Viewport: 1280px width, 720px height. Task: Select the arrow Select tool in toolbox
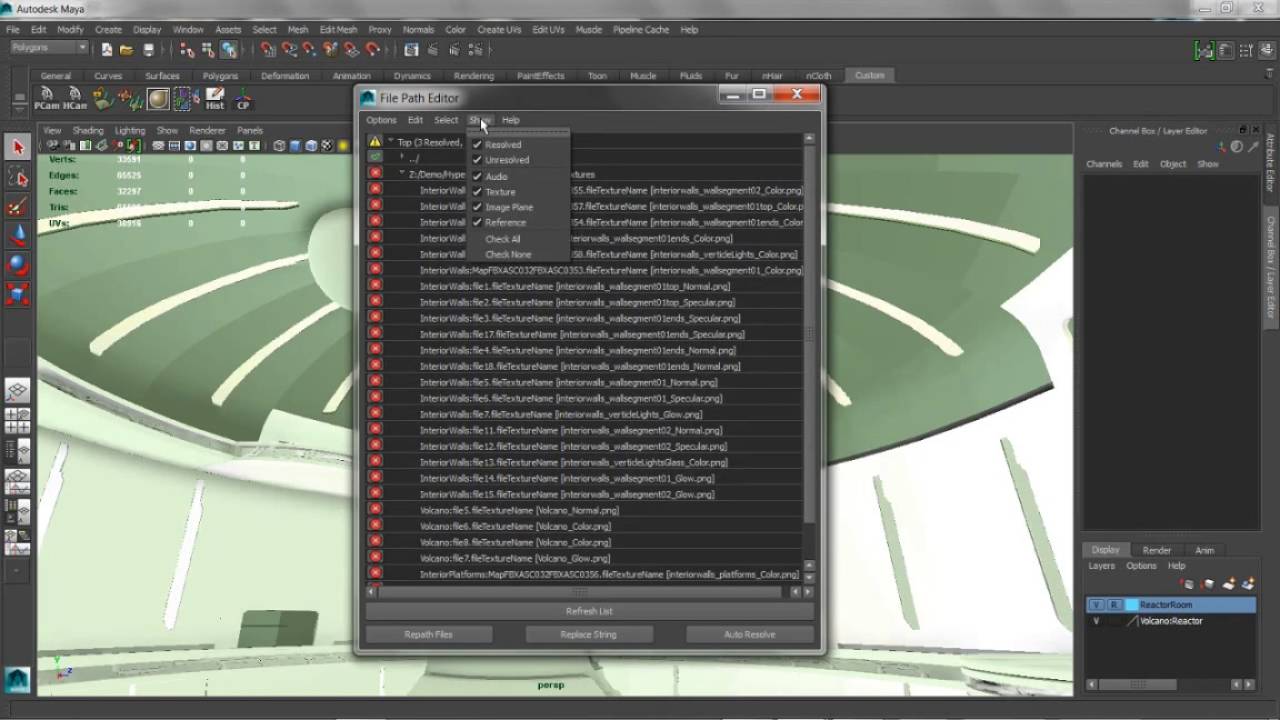pyautogui.click(x=17, y=147)
